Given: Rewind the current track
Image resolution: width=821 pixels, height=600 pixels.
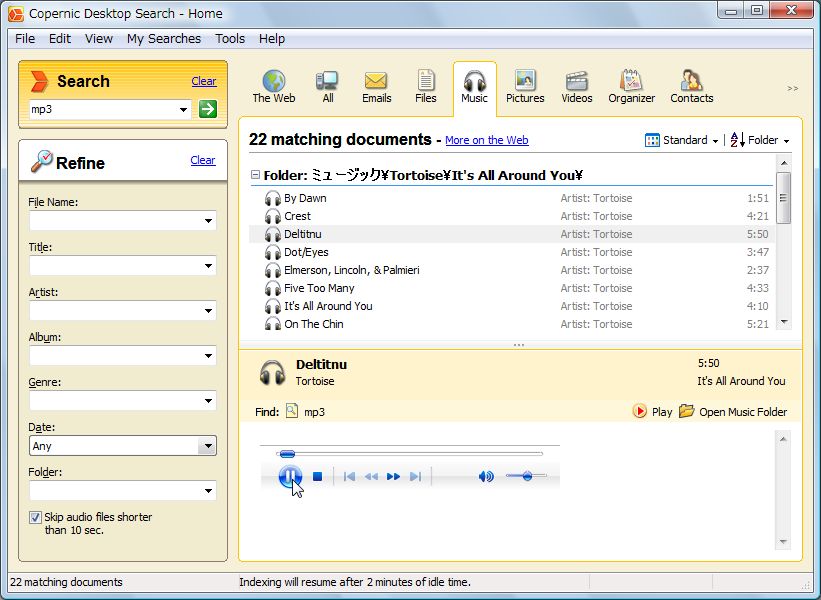Looking at the screenshot, I should tap(371, 476).
